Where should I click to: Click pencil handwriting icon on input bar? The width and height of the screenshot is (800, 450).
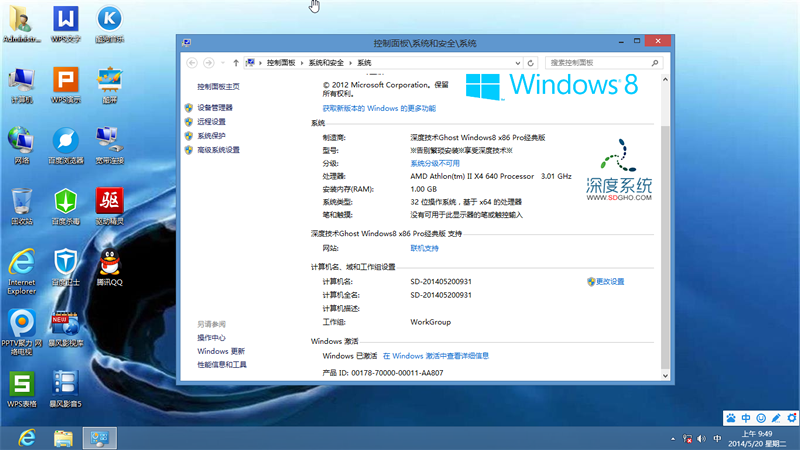(x=776, y=418)
